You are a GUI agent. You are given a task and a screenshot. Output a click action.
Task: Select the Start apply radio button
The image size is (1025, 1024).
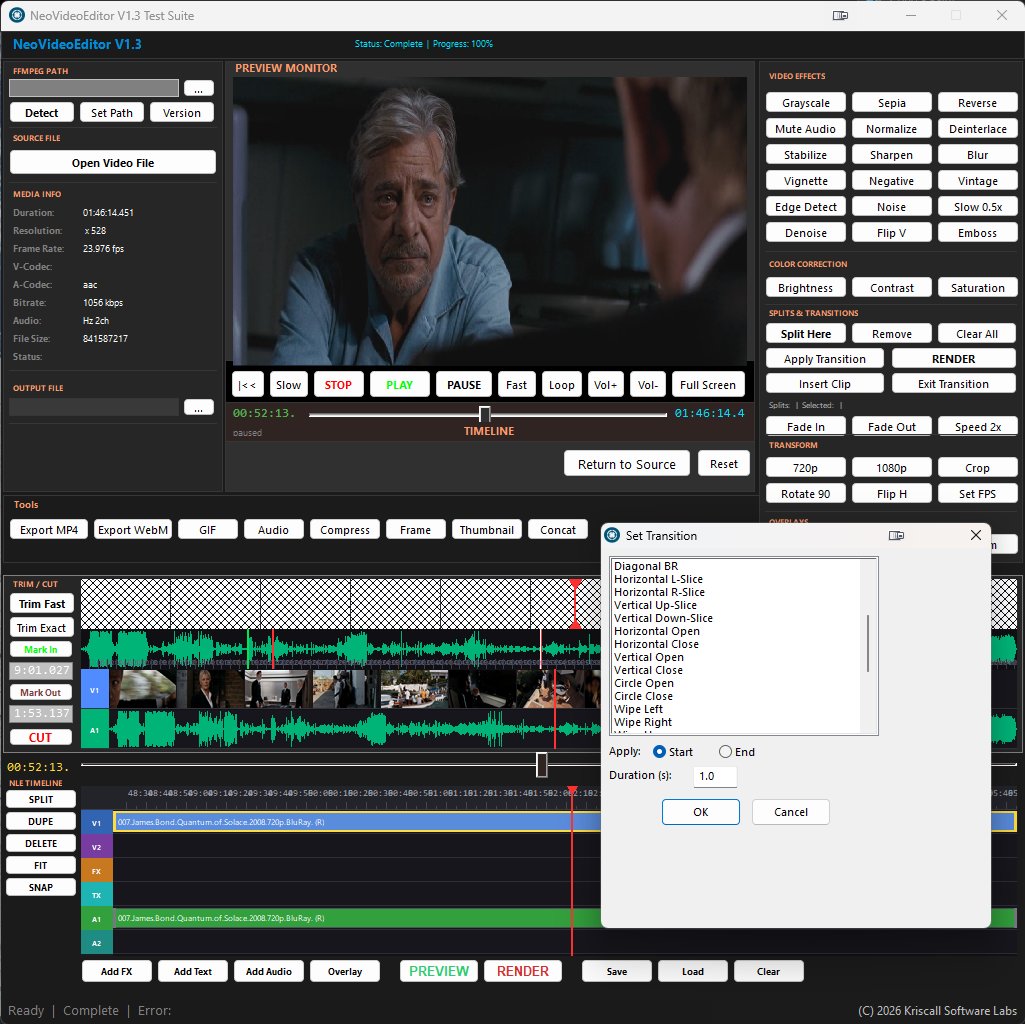(x=659, y=752)
